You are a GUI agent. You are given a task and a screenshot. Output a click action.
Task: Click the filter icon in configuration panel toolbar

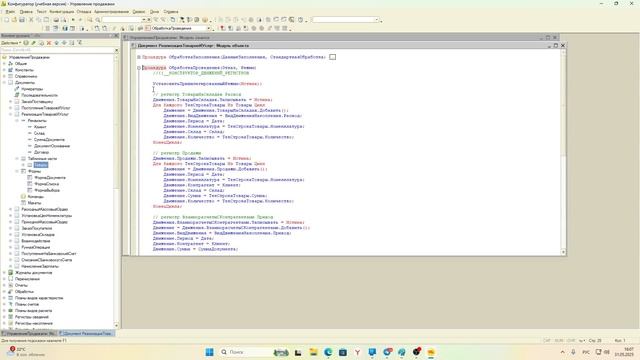(80, 43)
